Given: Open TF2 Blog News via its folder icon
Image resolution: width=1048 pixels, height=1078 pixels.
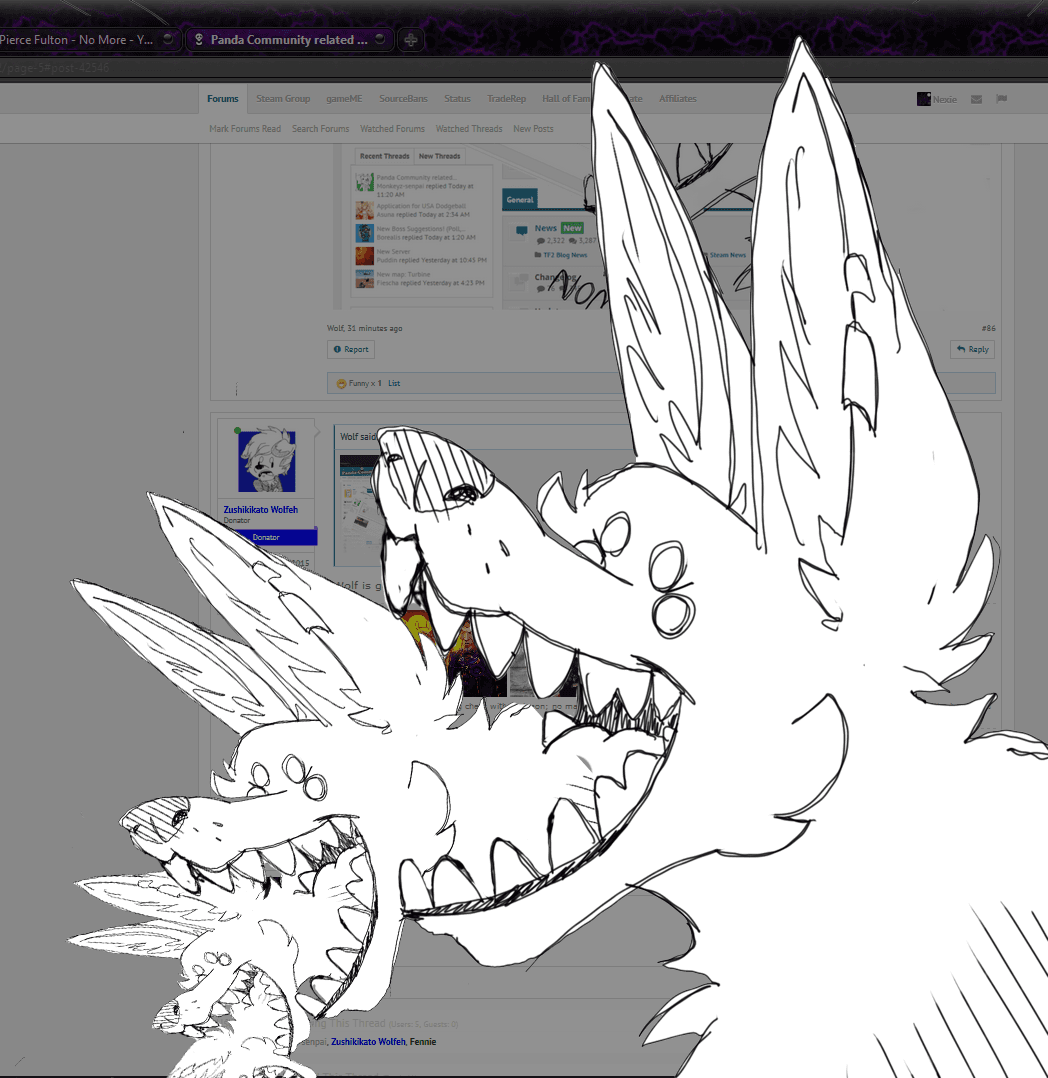Looking at the screenshot, I should coord(537,254).
